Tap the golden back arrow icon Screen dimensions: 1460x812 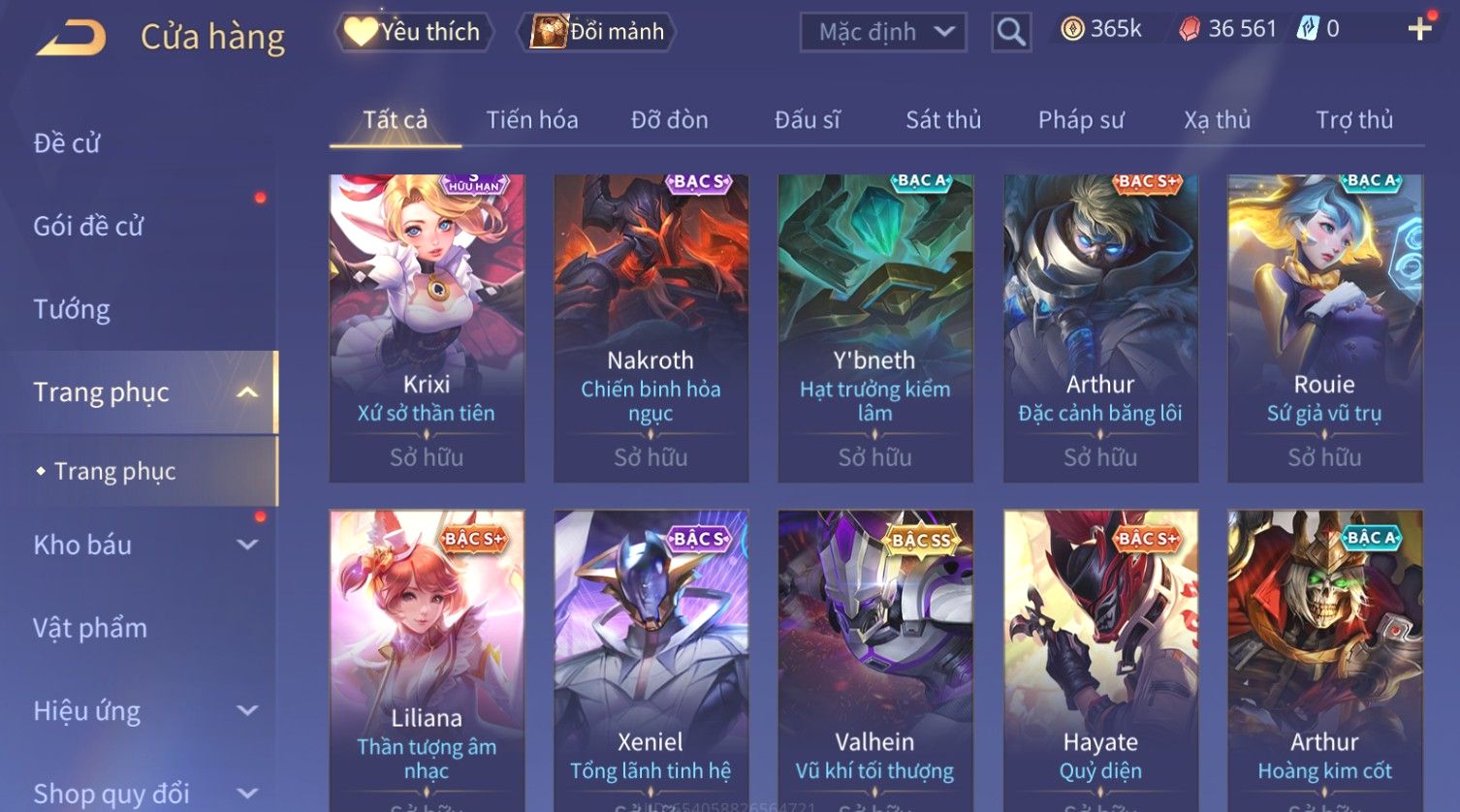click(72, 39)
